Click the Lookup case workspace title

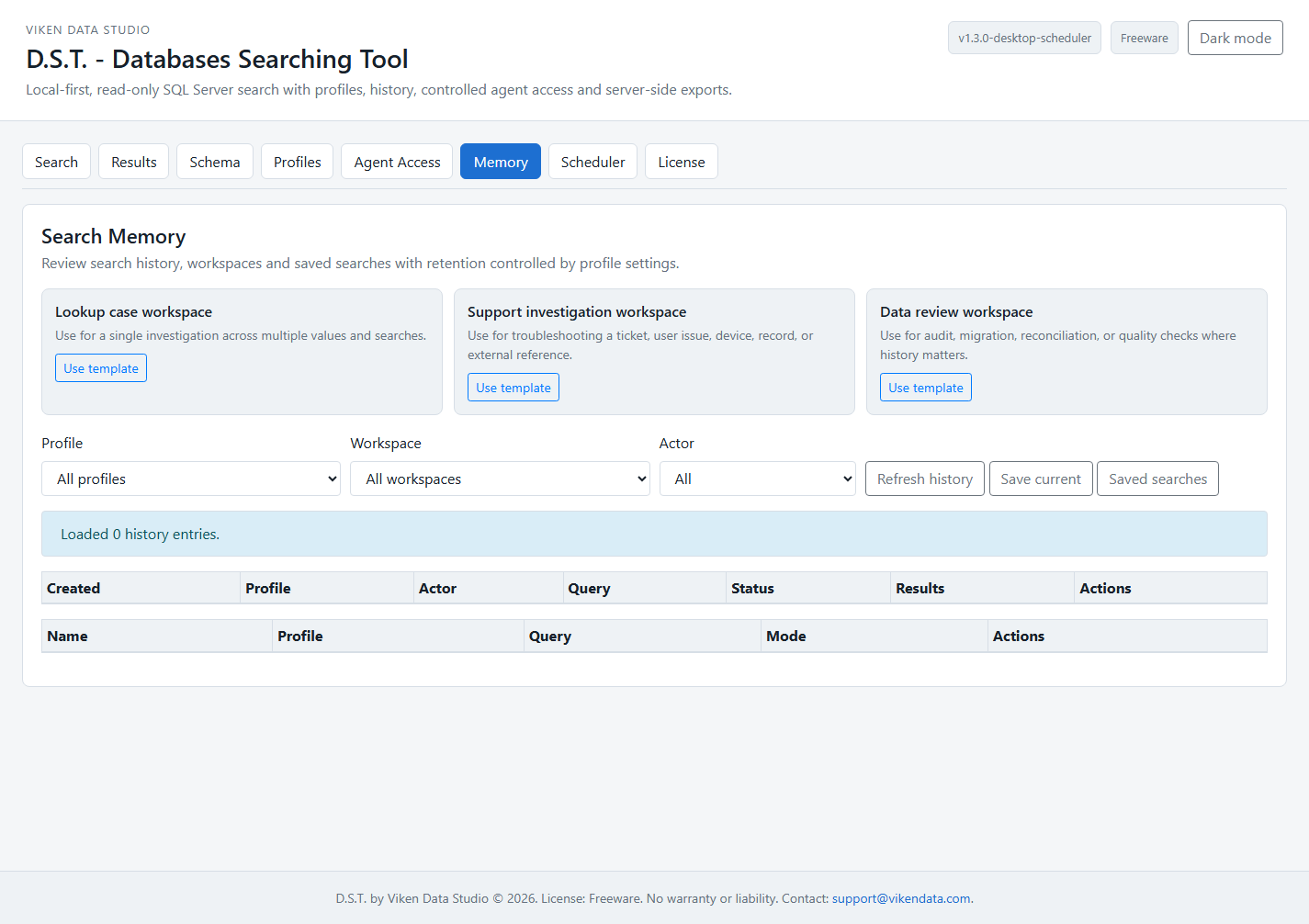133,311
